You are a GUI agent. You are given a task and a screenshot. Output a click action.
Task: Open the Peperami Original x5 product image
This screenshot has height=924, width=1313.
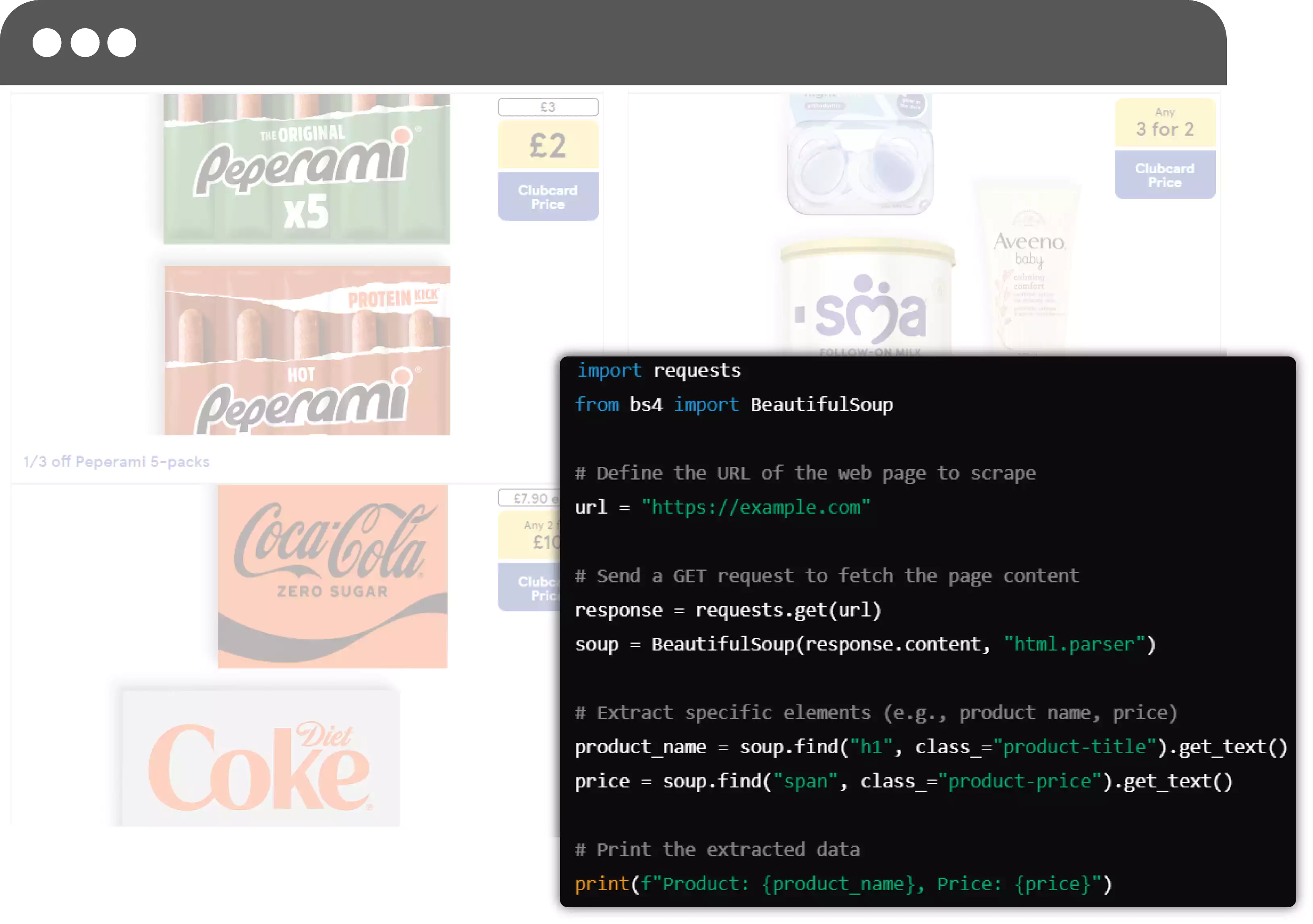tap(307, 169)
